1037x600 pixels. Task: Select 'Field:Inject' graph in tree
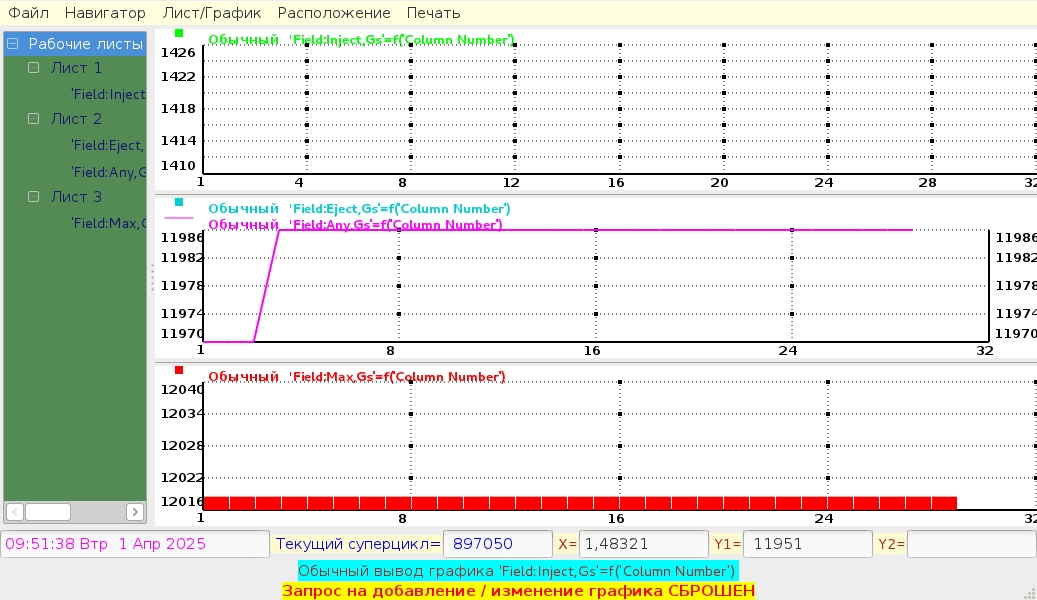coord(108,94)
